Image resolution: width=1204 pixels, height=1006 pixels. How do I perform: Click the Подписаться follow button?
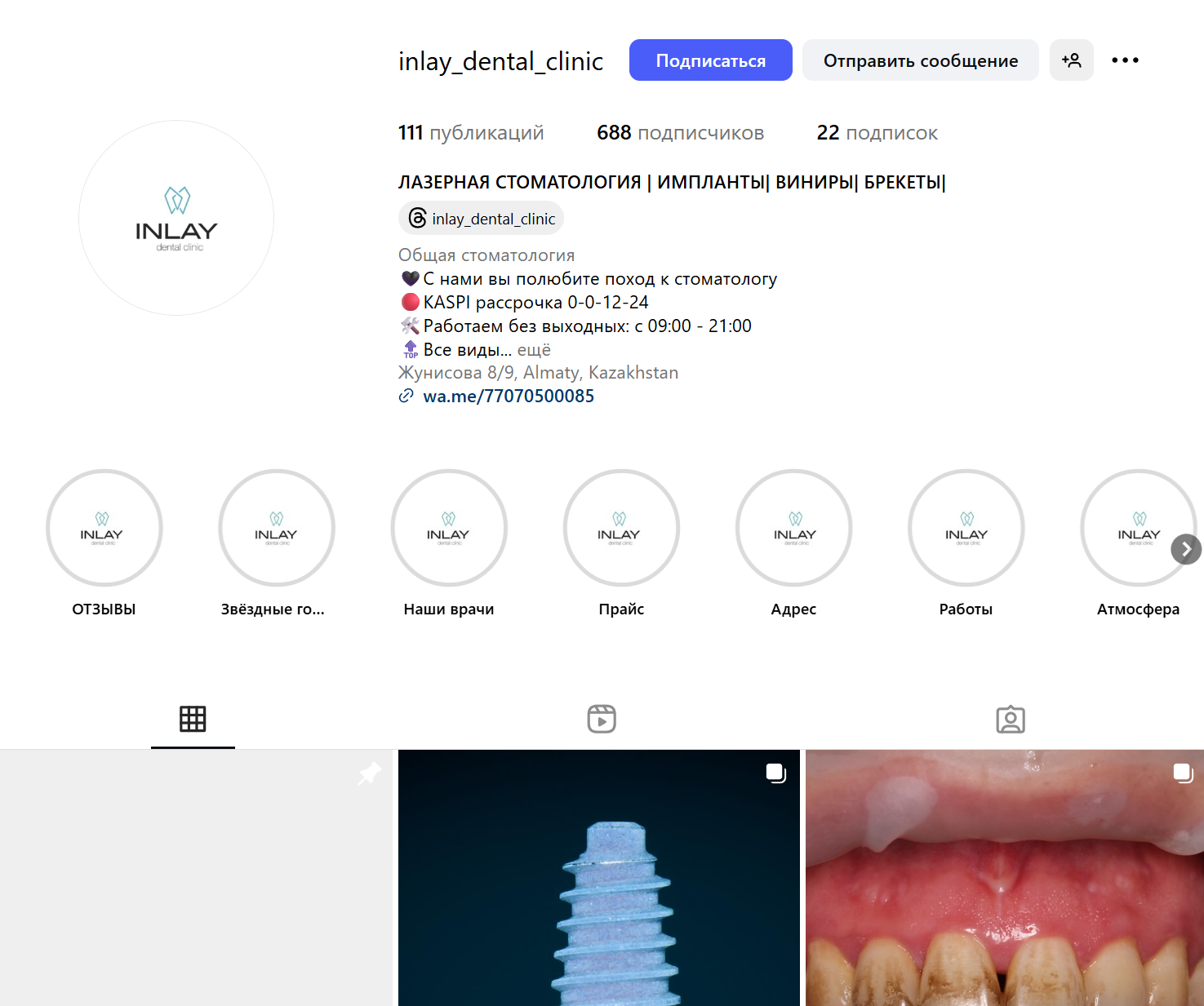pos(710,60)
